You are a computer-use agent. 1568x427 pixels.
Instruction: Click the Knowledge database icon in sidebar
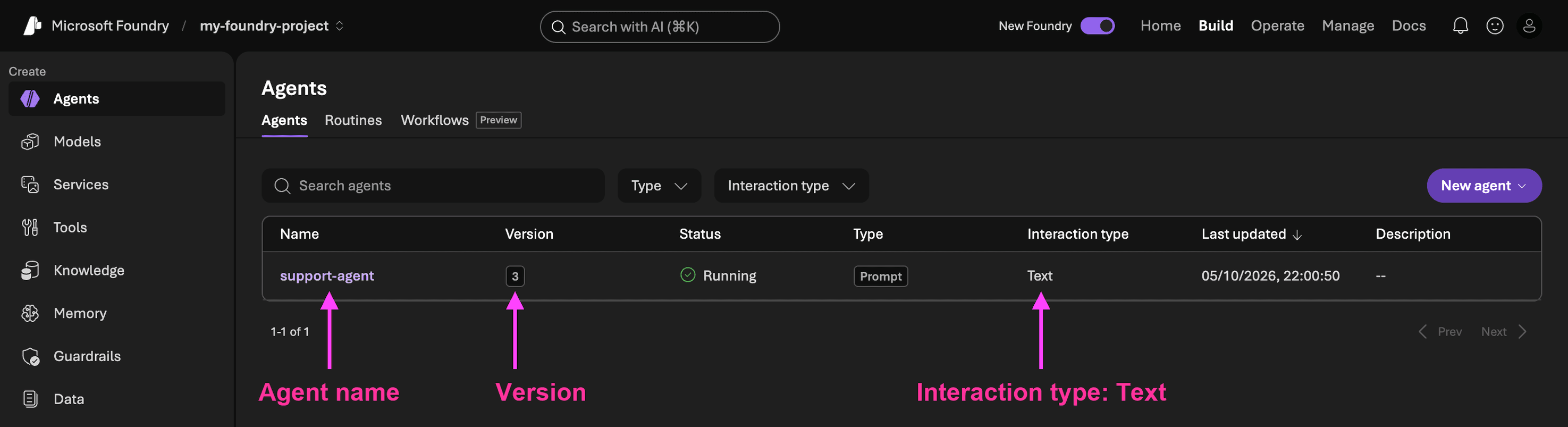click(30, 271)
